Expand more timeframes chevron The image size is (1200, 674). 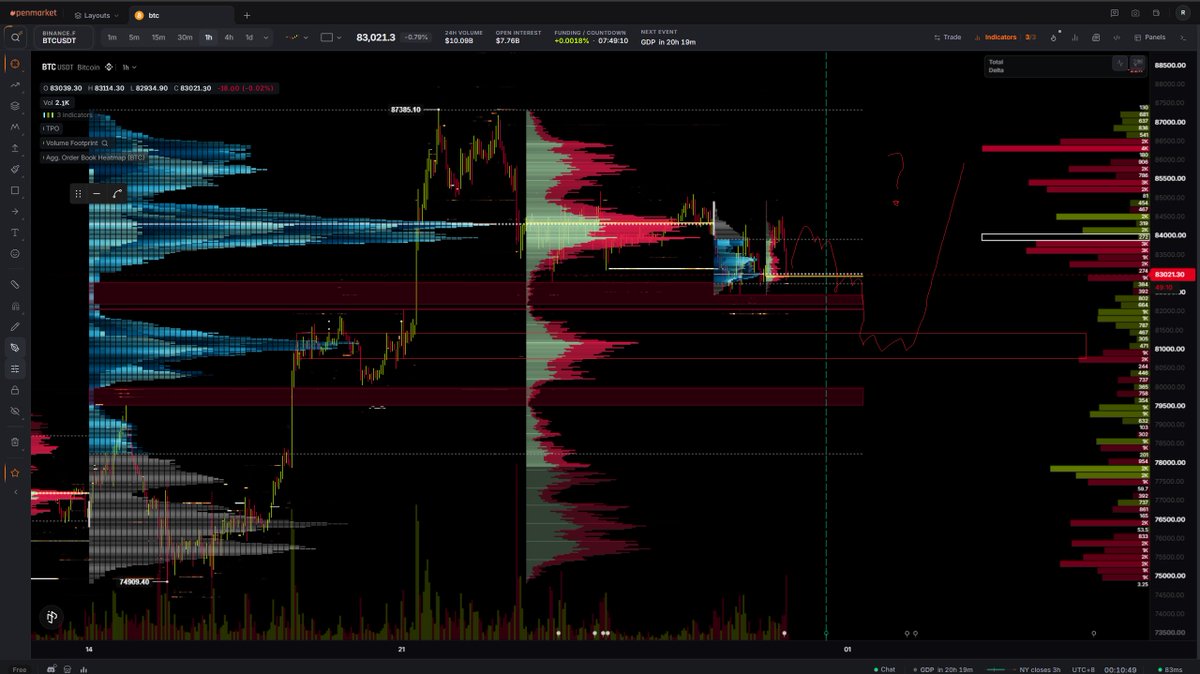pos(266,37)
